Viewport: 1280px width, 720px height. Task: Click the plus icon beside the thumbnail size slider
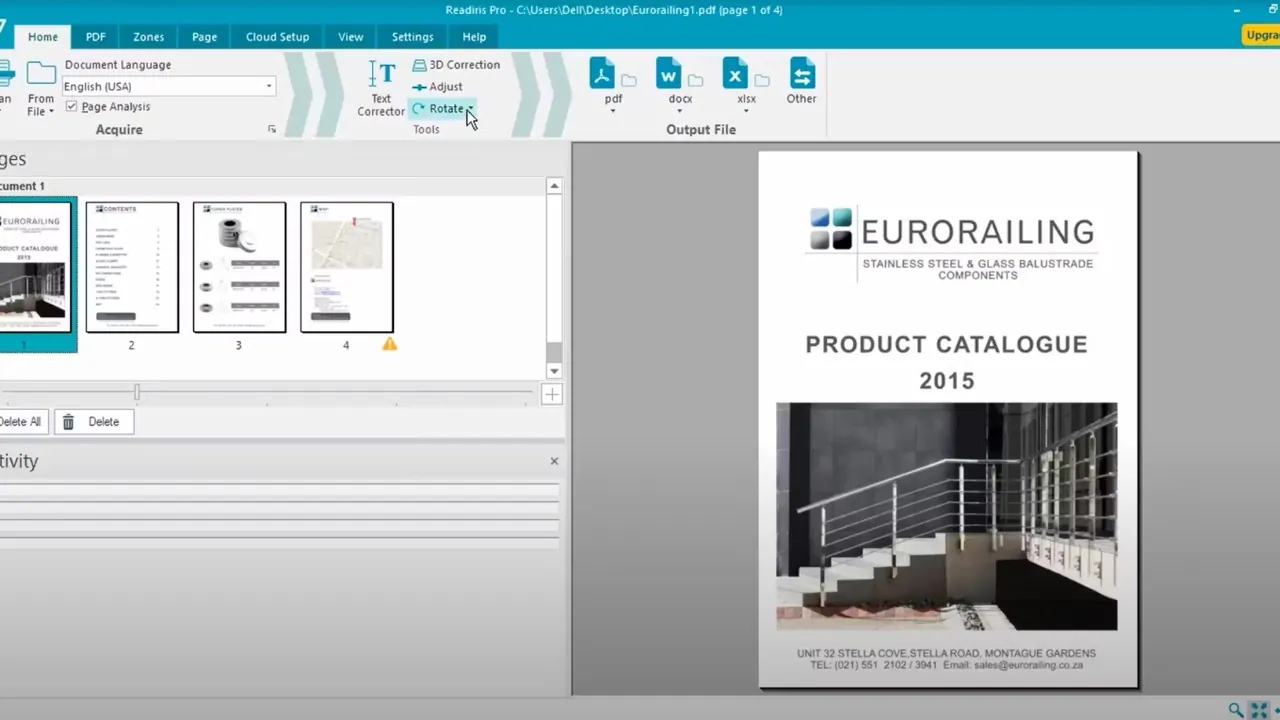pyautogui.click(x=551, y=394)
